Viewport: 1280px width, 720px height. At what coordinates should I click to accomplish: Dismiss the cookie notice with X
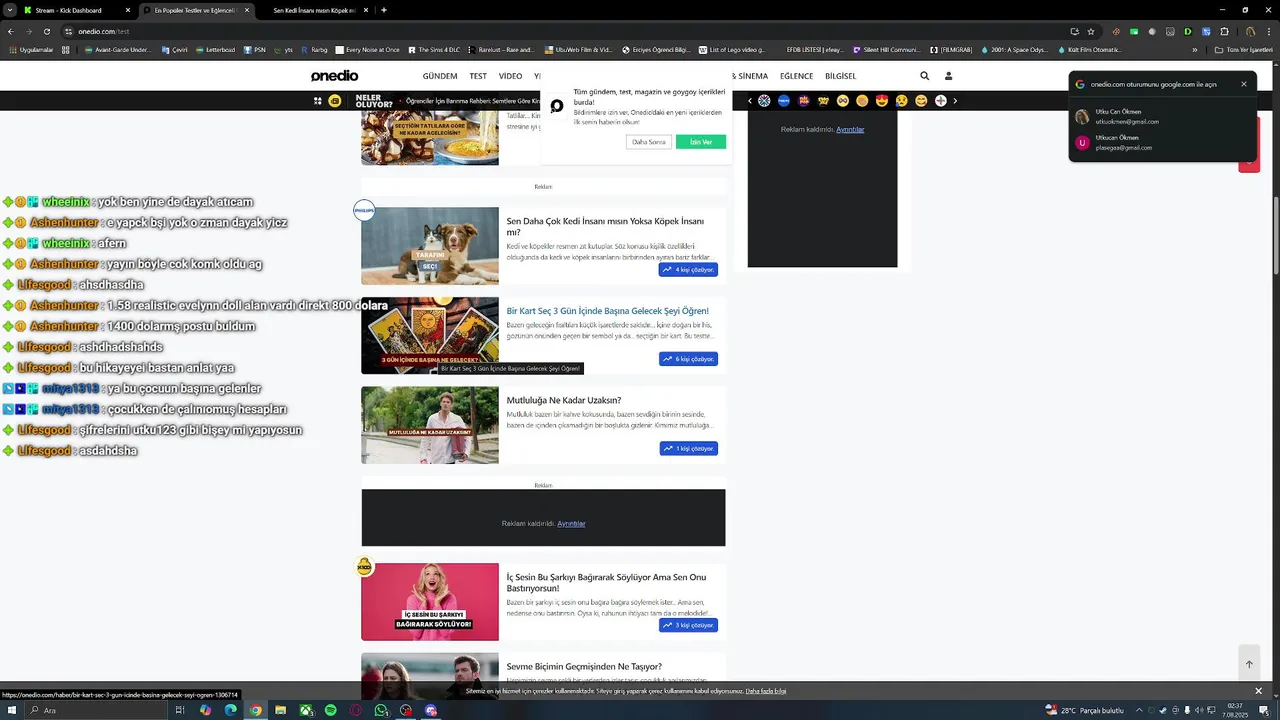[x=1258, y=691]
